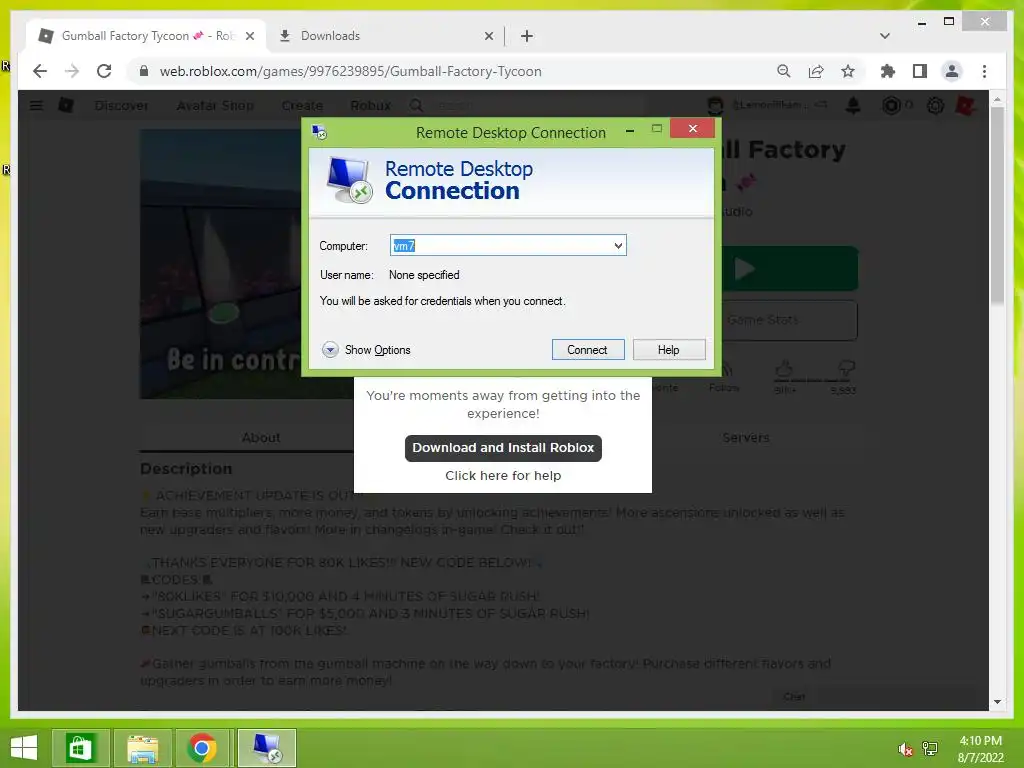Open Chrome from taskbar
The image size is (1024, 768).
coord(202,747)
